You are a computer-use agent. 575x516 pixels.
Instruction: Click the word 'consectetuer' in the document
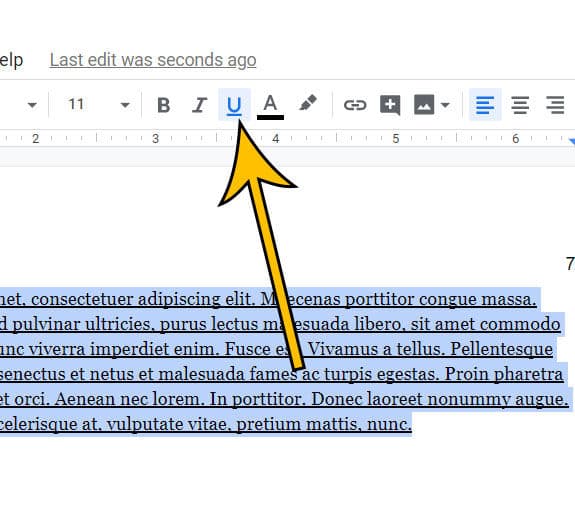tap(82, 299)
